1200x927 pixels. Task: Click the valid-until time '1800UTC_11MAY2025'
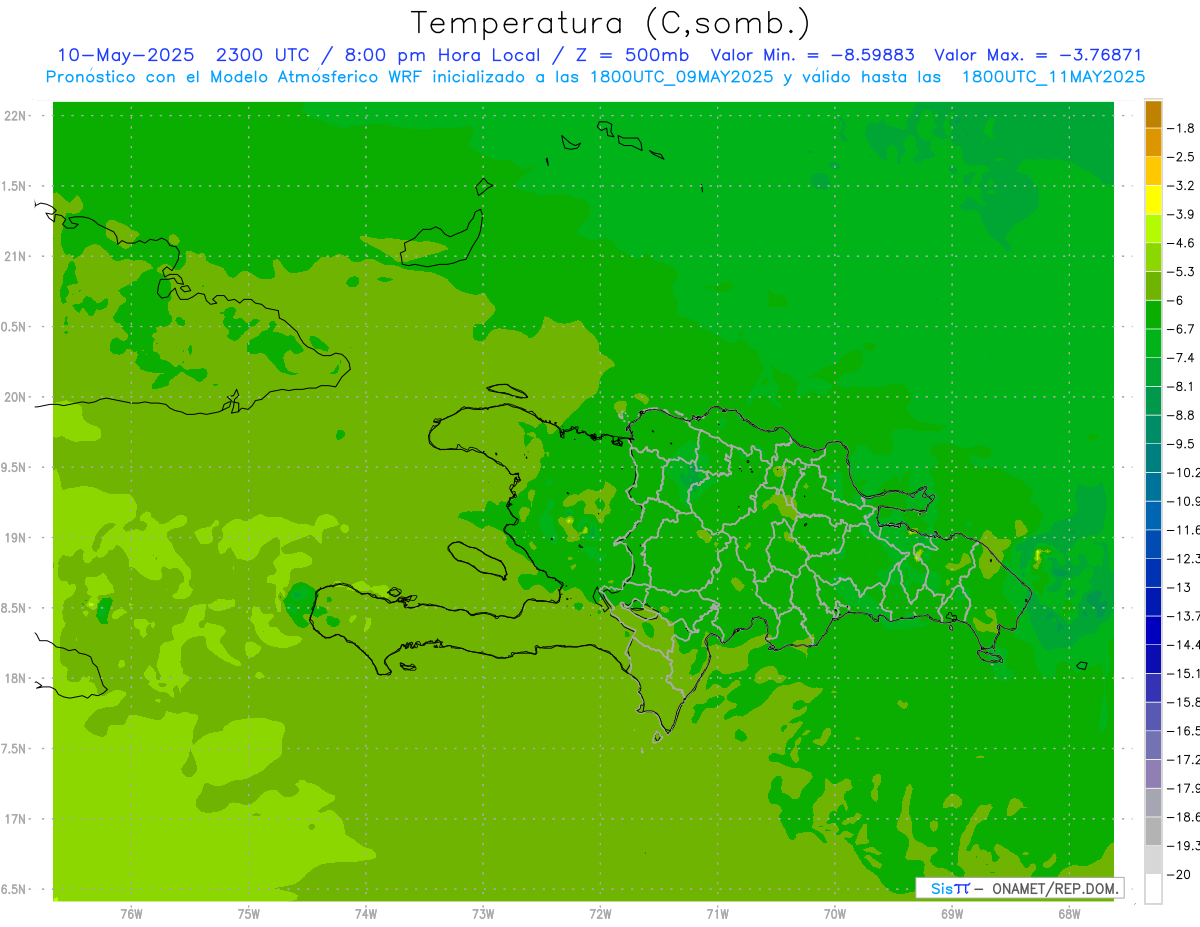point(1053,76)
